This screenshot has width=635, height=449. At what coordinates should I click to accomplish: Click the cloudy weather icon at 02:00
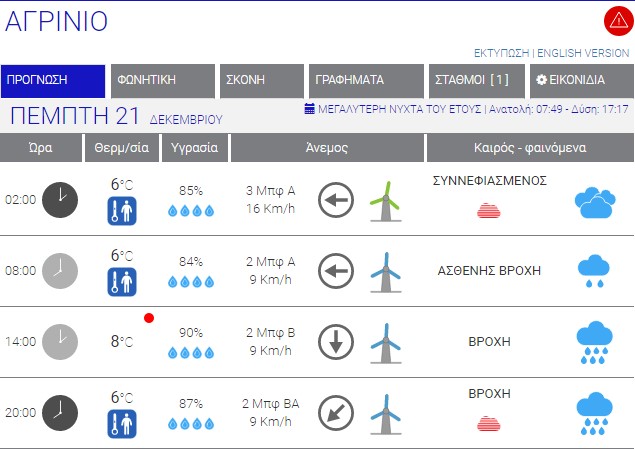594,202
